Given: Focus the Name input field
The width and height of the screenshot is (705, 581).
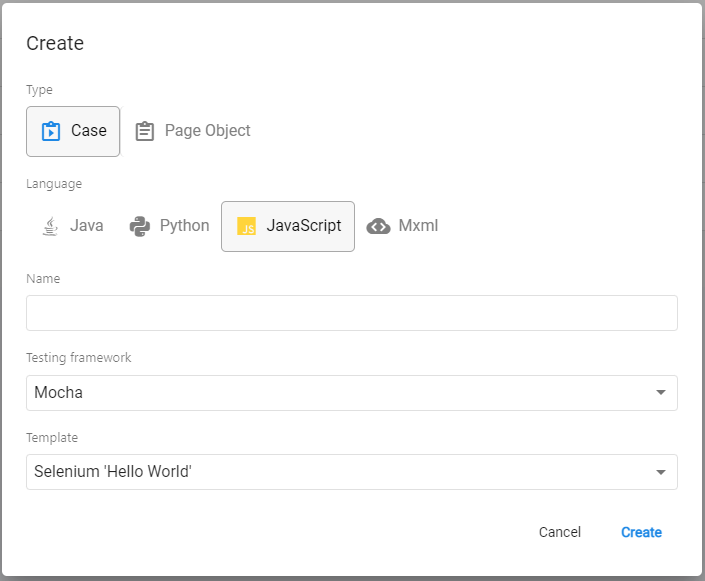Looking at the screenshot, I should (x=352, y=313).
